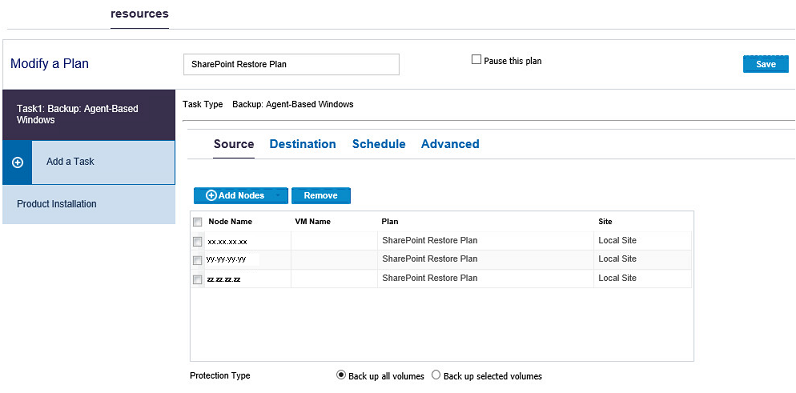The height and width of the screenshot is (393, 796).
Task: Open the Schedule tab
Action: pos(379,144)
